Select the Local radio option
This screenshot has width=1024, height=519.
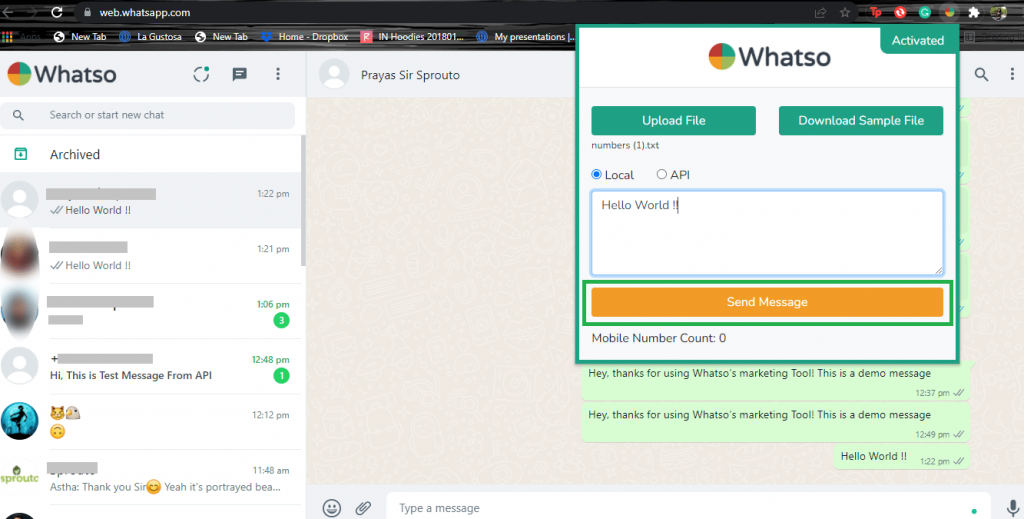pos(596,174)
